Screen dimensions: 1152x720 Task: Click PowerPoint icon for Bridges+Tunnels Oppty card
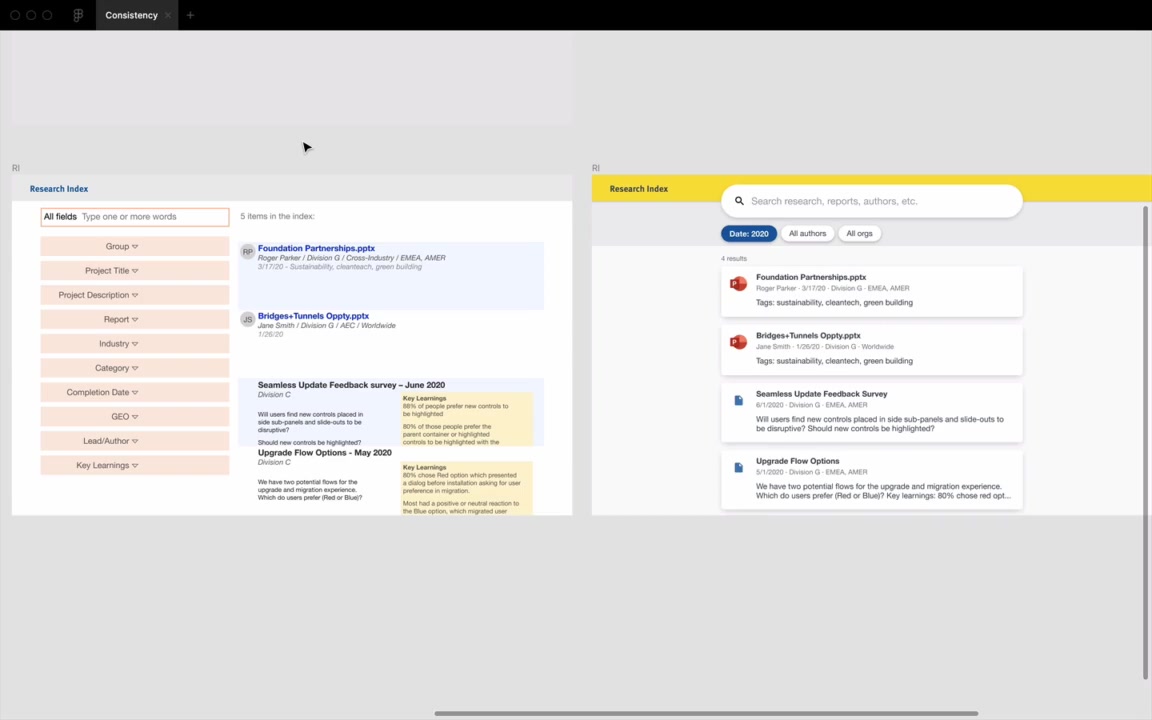pos(738,342)
